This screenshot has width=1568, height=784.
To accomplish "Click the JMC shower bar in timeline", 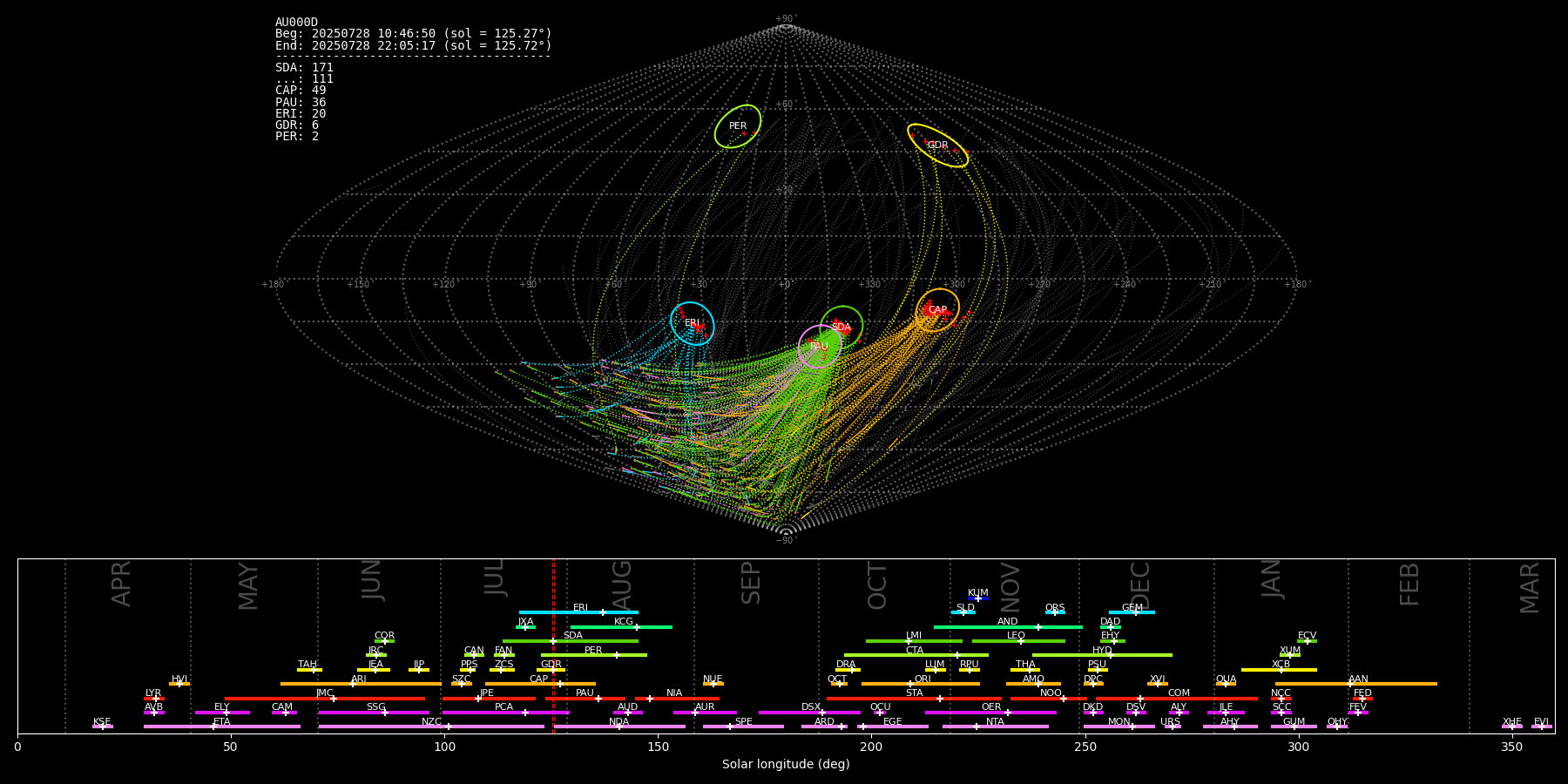I will [x=325, y=699].
